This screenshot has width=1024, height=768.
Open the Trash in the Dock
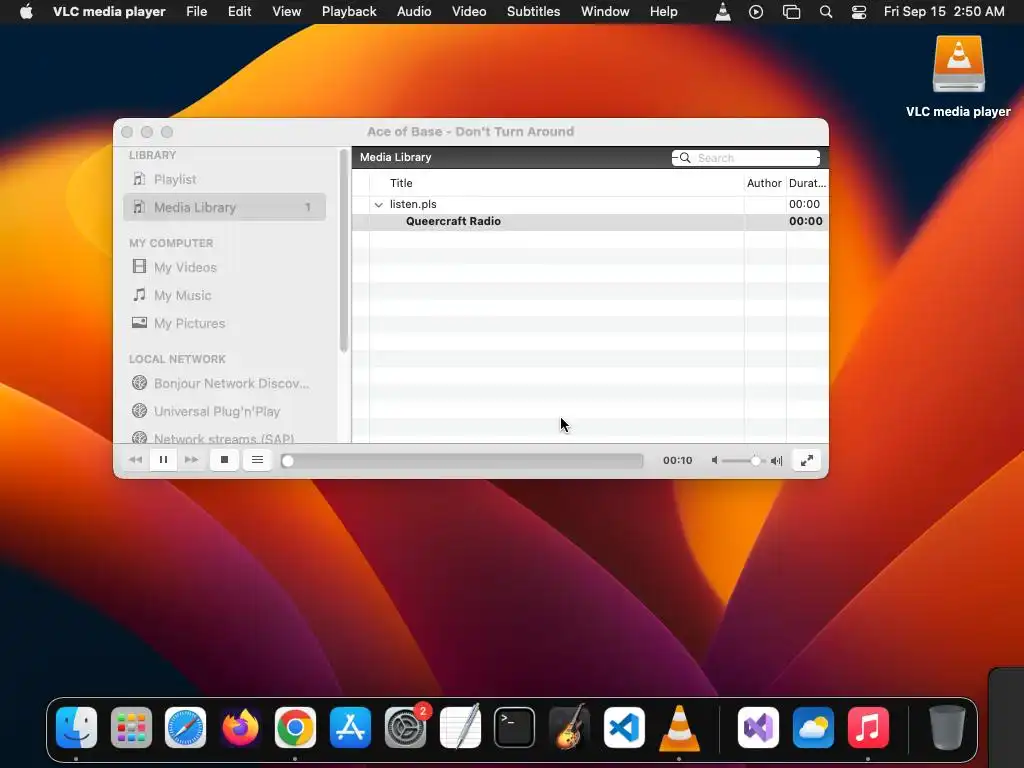(x=946, y=727)
